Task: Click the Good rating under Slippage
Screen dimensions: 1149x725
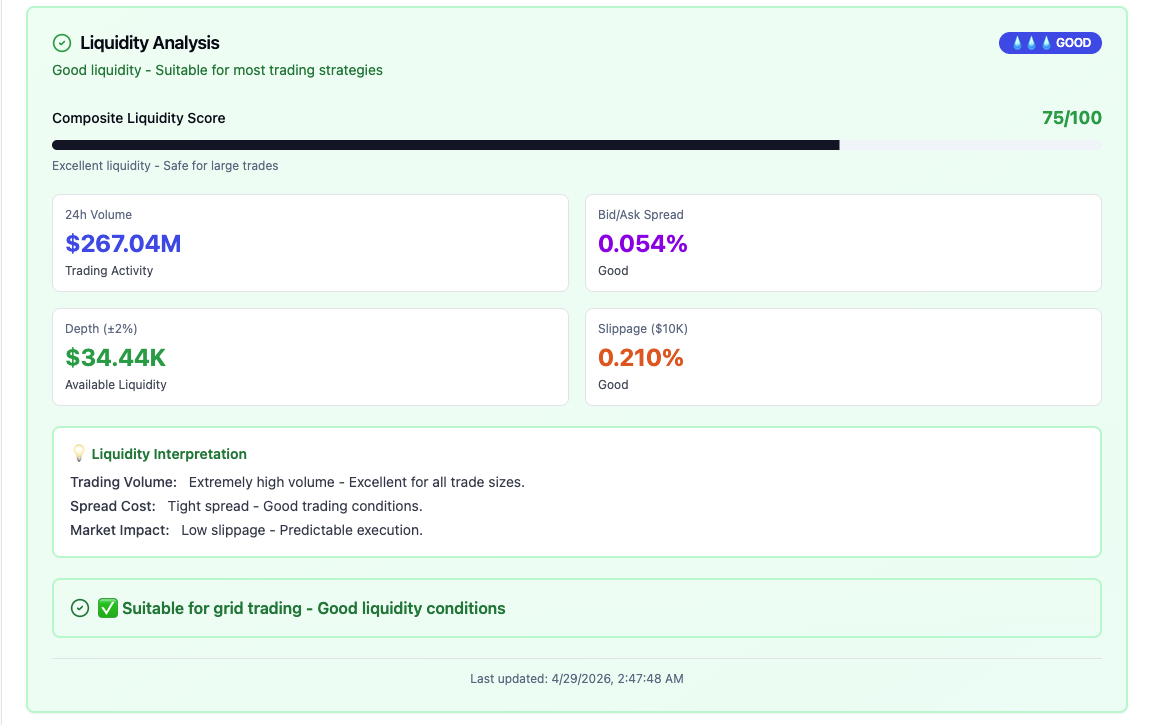Action: coord(613,385)
